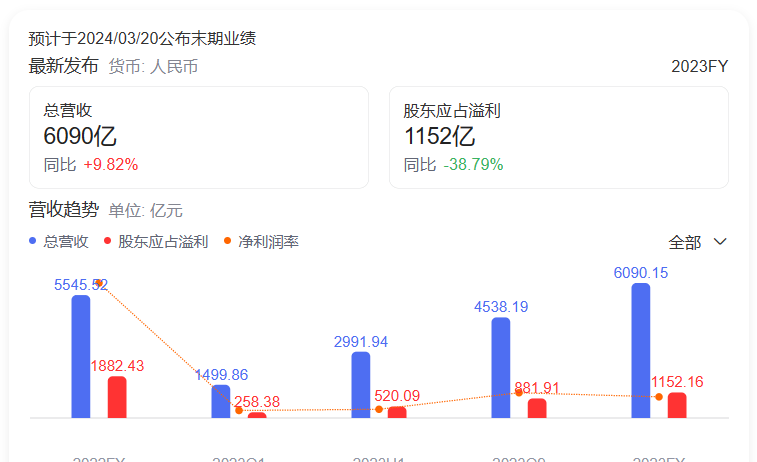This screenshot has width=757, height=462.
Task: Select the red bar labeled 520.09
Action: tap(397, 411)
